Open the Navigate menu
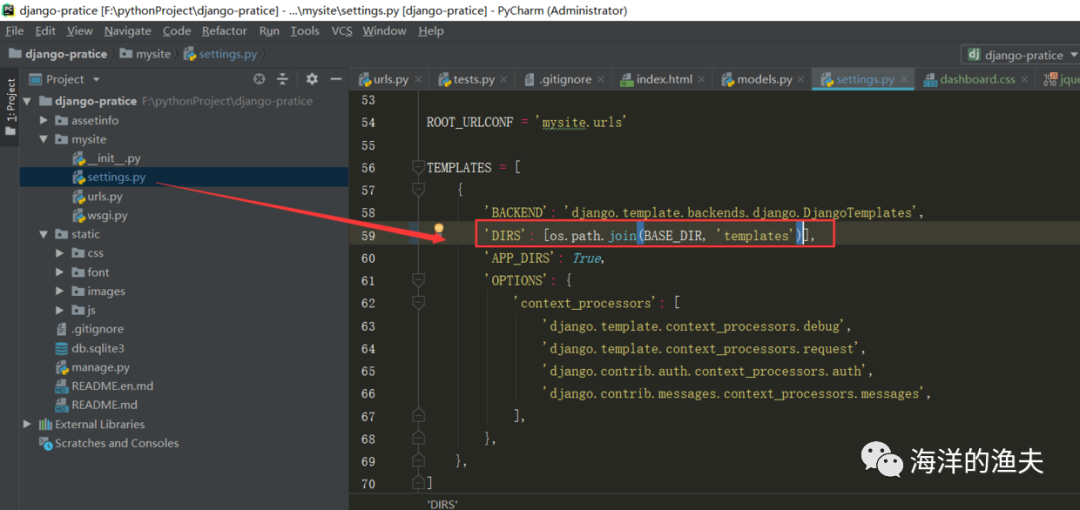1080x510 pixels. 127,31
